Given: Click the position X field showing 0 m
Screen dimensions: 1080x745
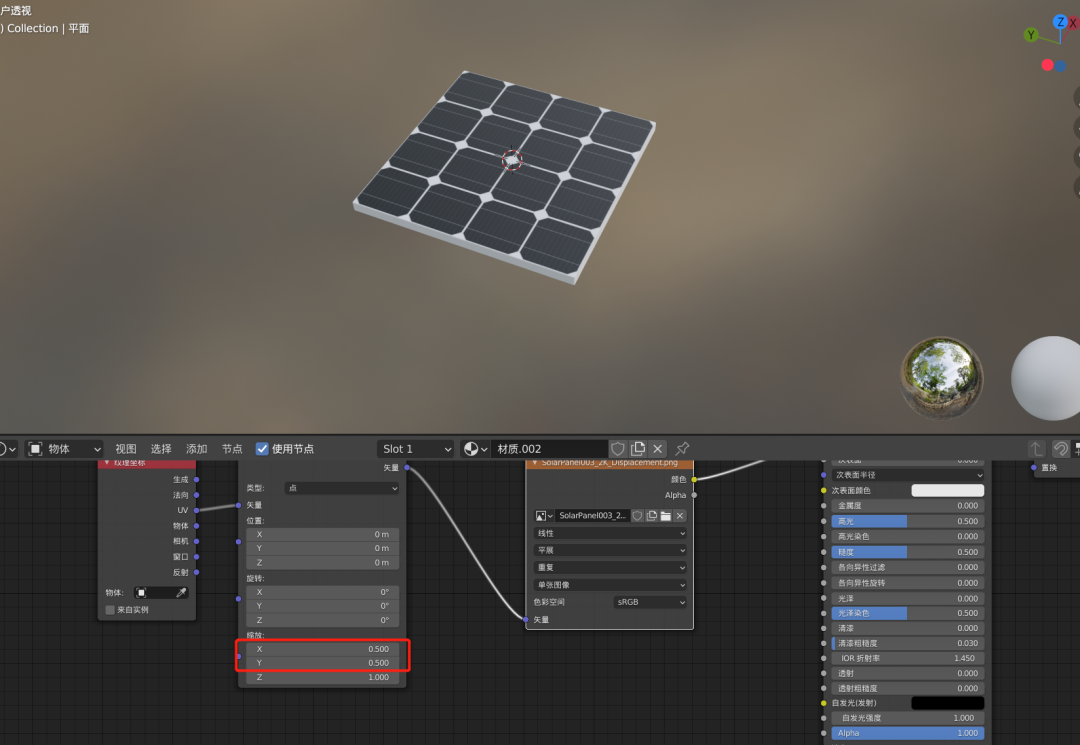Looking at the screenshot, I should point(322,534).
